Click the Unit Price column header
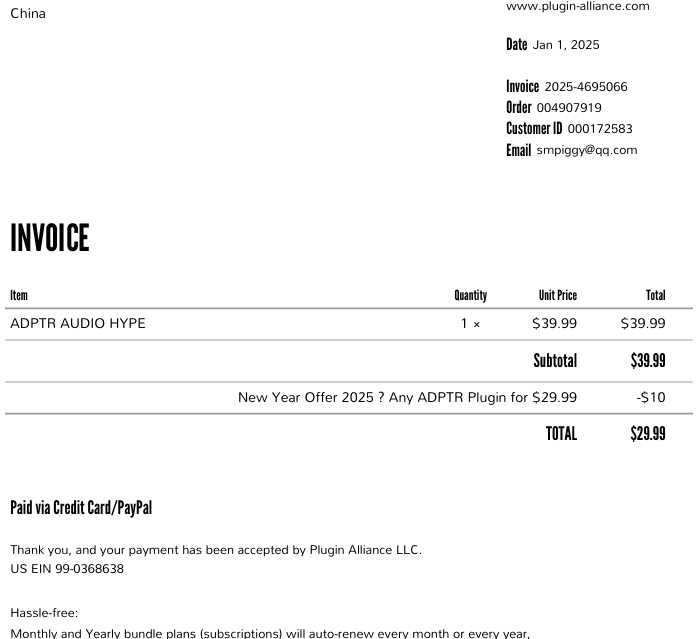699x639 pixels. click(x=557, y=295)
